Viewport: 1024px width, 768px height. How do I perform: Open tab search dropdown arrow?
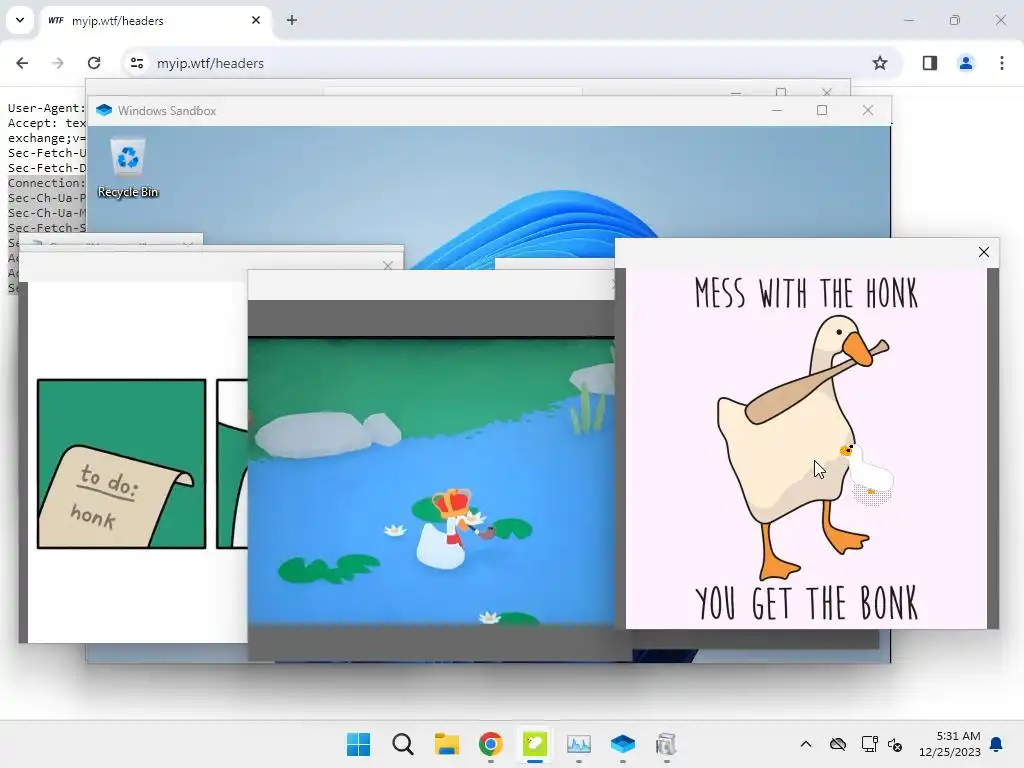point(20,20)
